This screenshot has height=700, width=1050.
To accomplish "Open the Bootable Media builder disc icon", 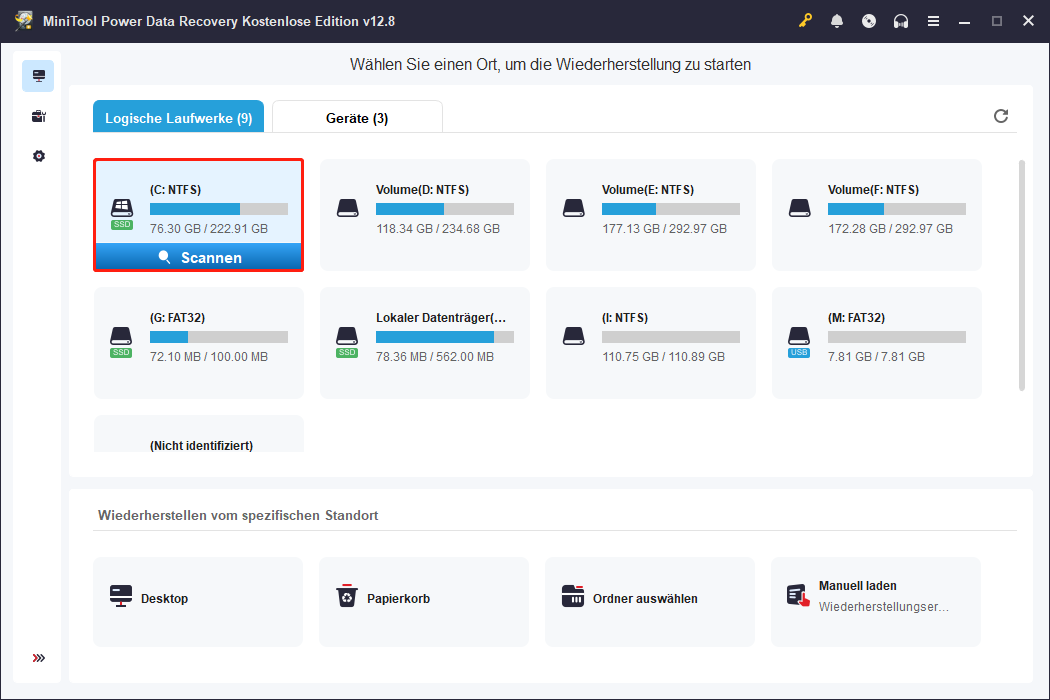I will coord(869,20).
